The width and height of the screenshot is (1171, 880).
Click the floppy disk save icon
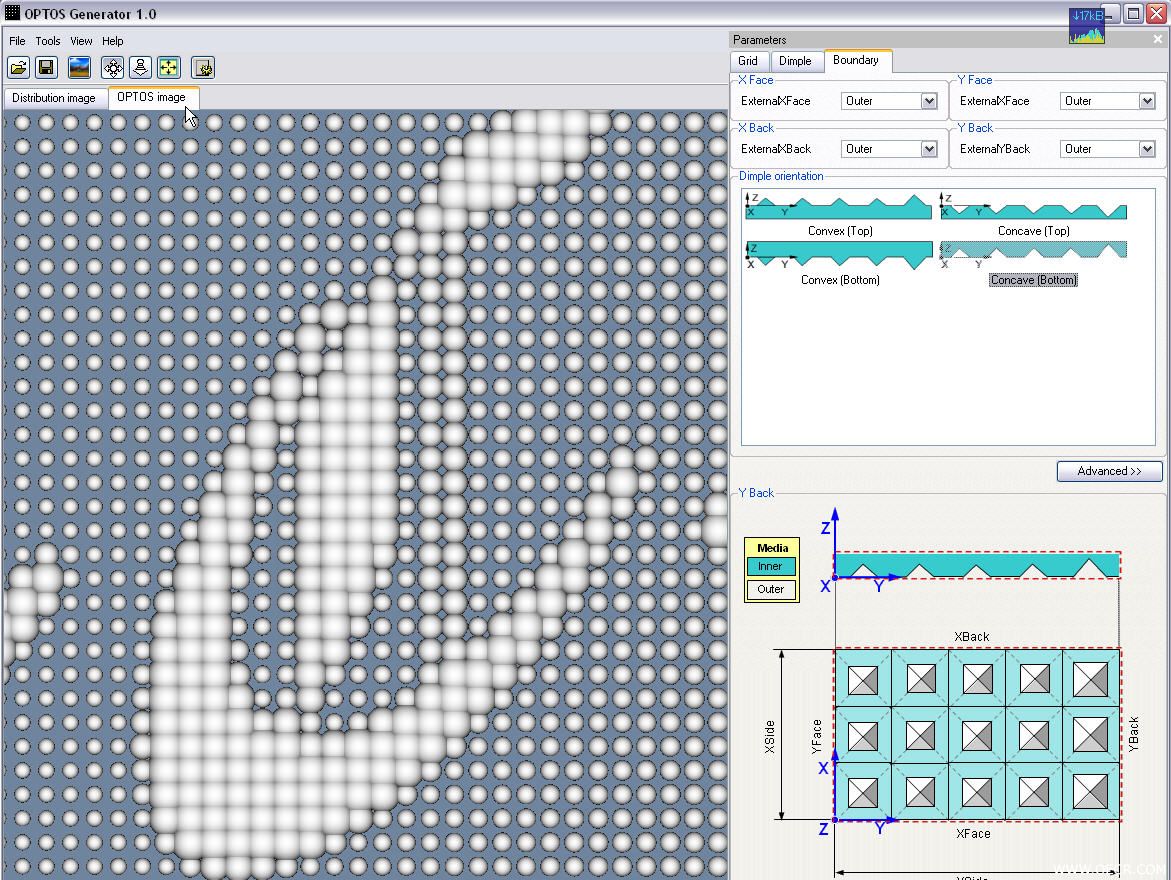[x=46, y=68]
